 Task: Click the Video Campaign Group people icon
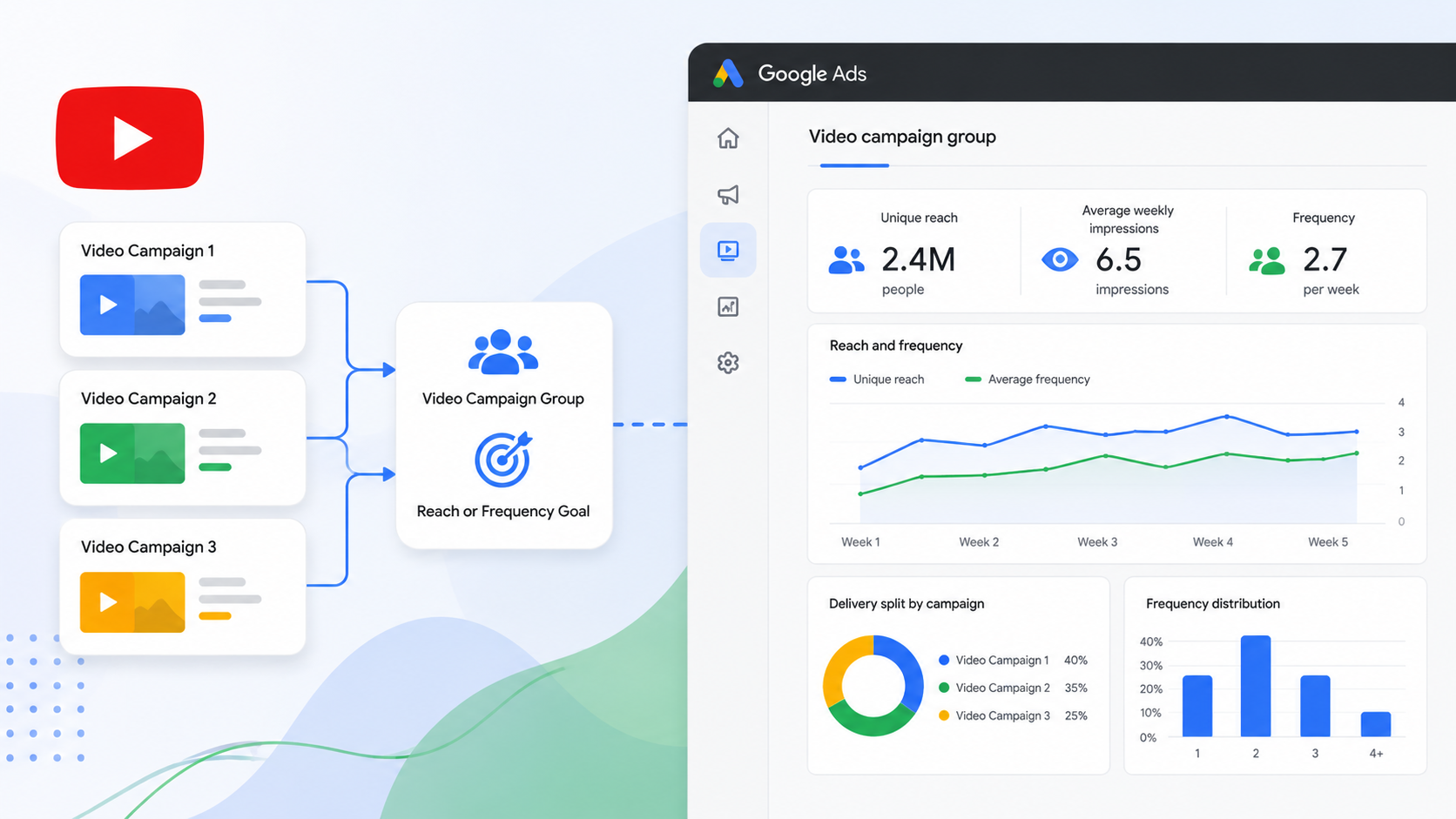pos(503,352)
